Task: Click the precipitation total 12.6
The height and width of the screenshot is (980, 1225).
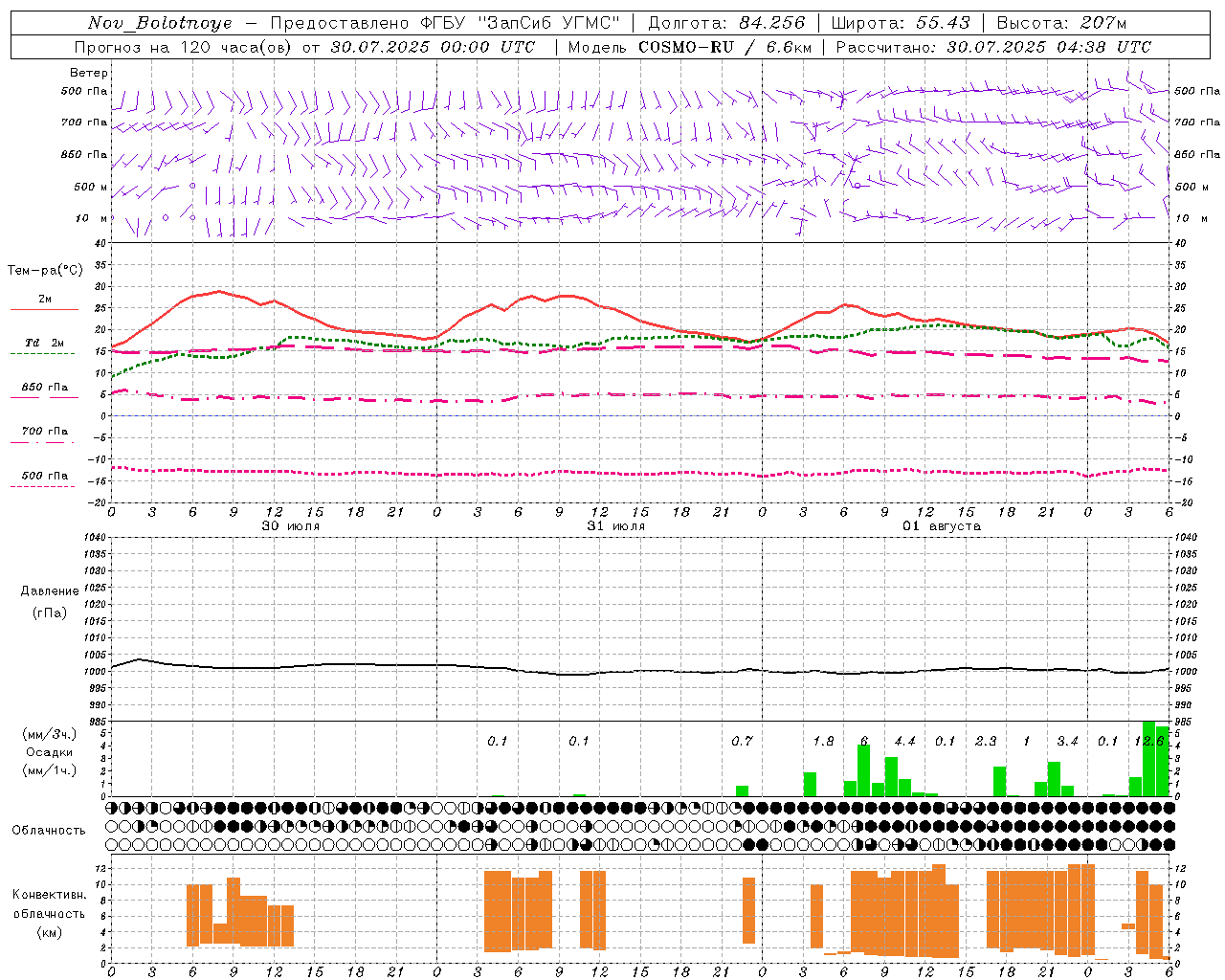Action: point(1148,742)
